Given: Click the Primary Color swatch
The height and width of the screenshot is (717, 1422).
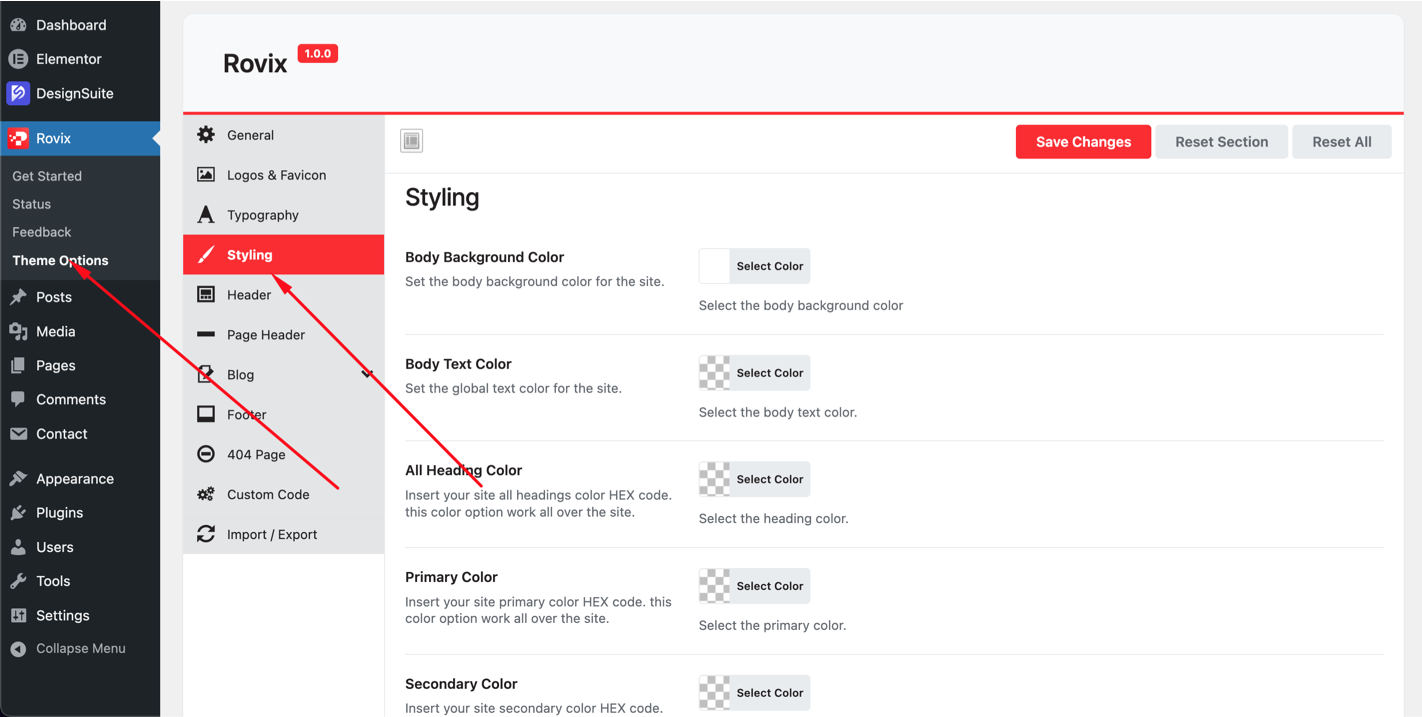Looking at the screenshot, I should pos(714,586).
